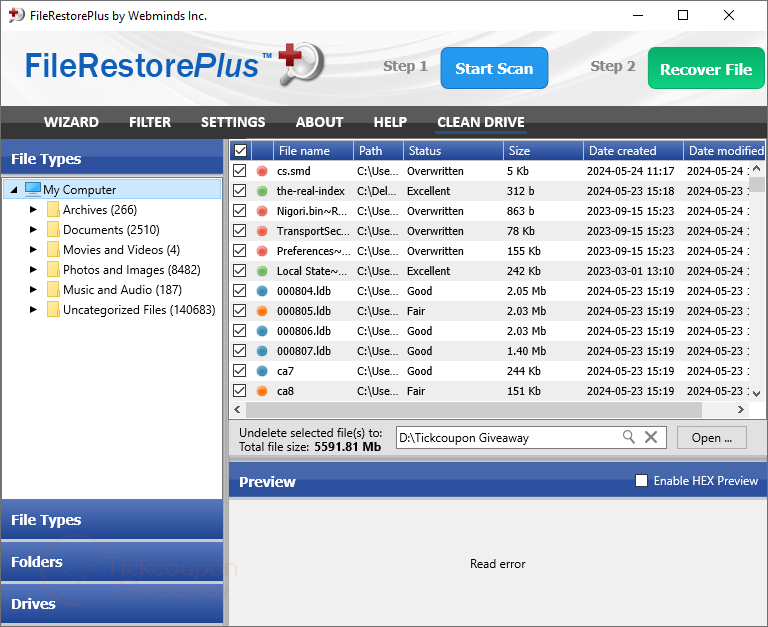Uncheck the the-real-index file checkbox
The width and height of the screenshot is (768, 627).
tap(240, 191)
